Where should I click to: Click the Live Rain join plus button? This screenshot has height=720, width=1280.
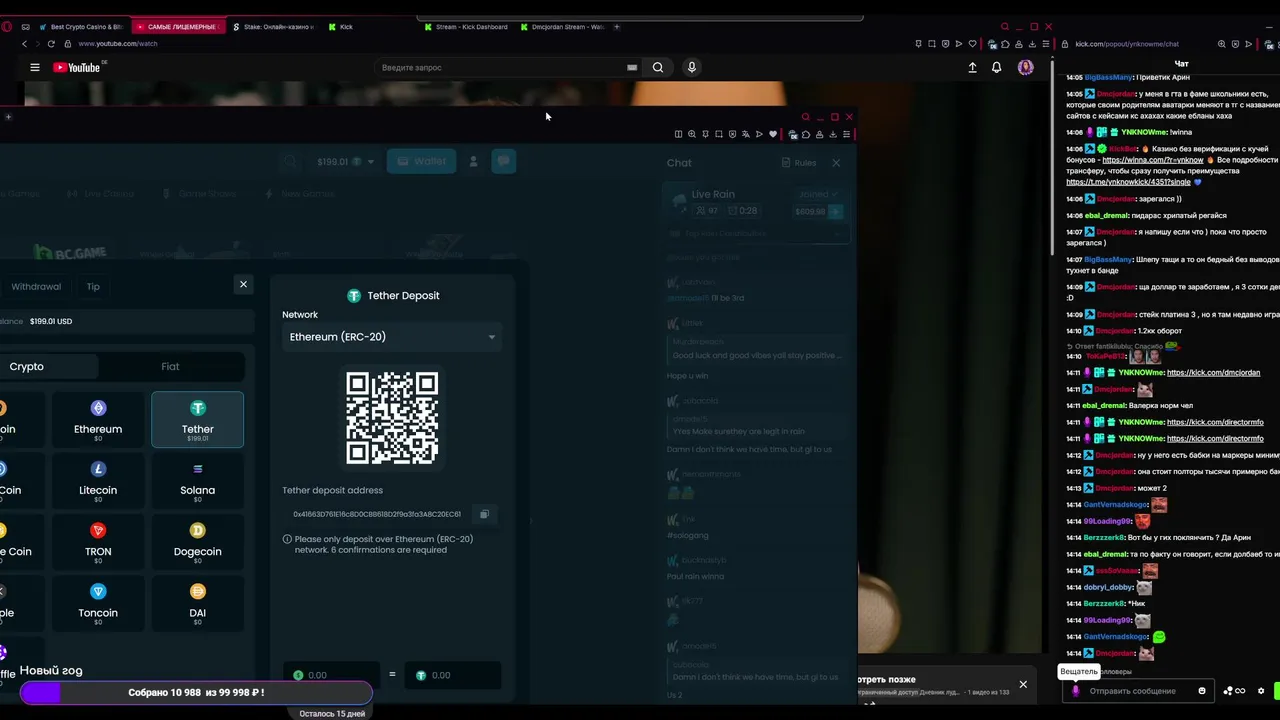(x=835, y=212)
